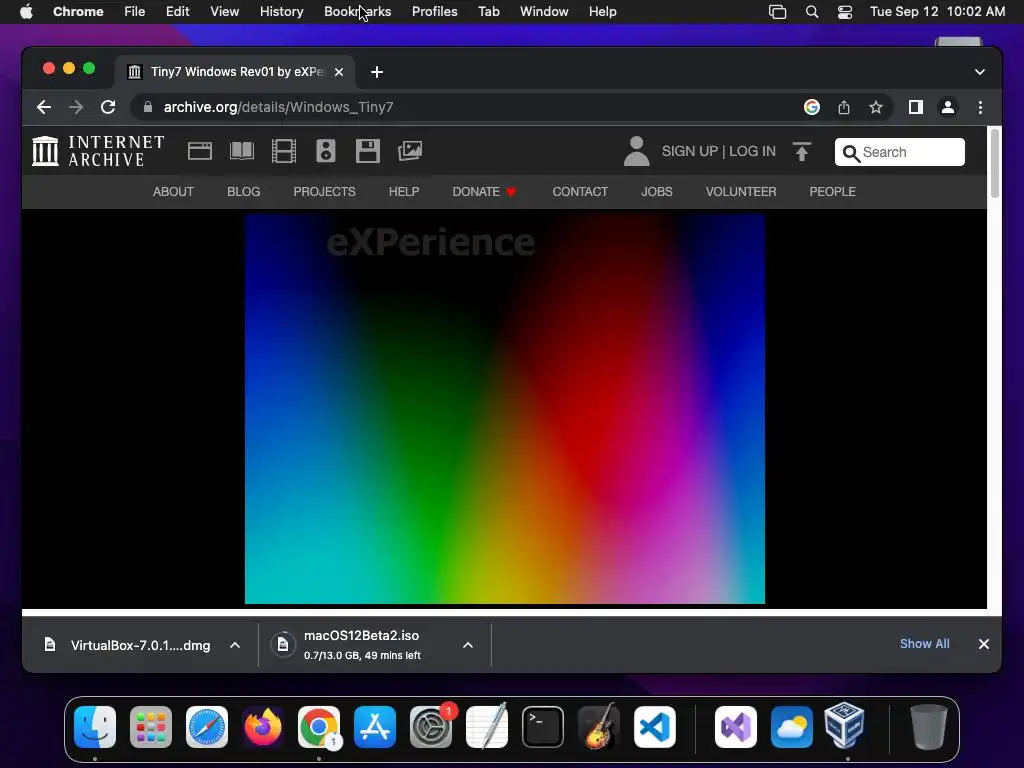View site security lock info

[x=148, y=107]
